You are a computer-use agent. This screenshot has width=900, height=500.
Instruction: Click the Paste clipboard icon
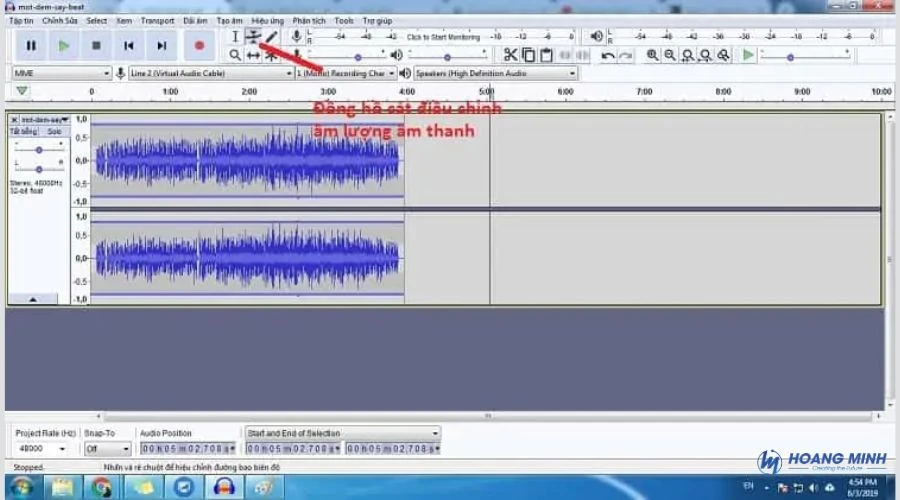[x=546, y=55]
